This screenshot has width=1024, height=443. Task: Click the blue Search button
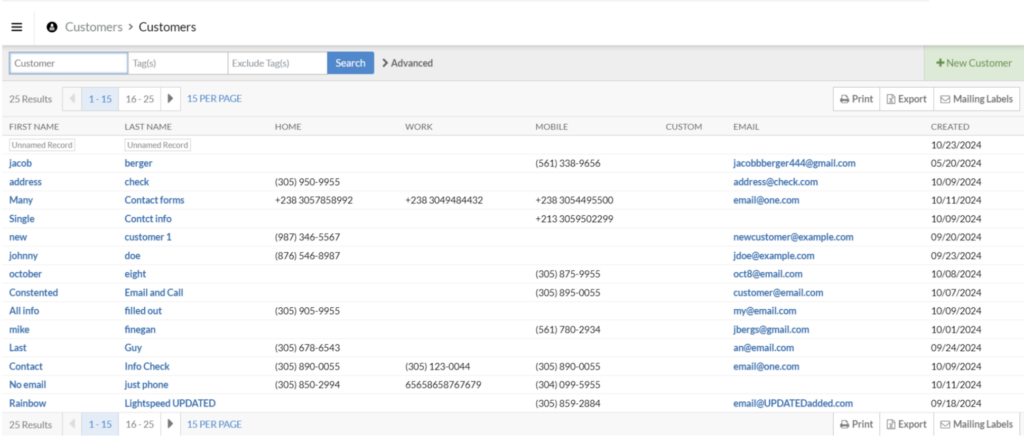point(351,63)
